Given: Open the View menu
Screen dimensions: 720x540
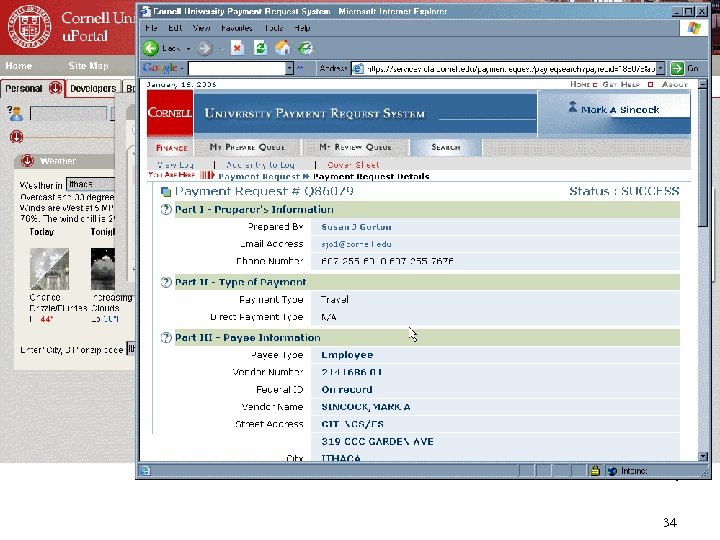Looking at the screenshot, I should tap(201, 28).
